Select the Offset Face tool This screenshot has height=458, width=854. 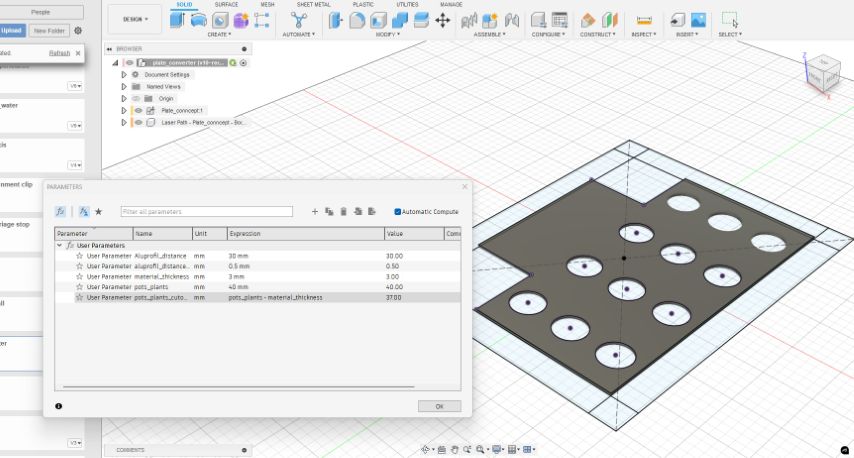point(421,21)
